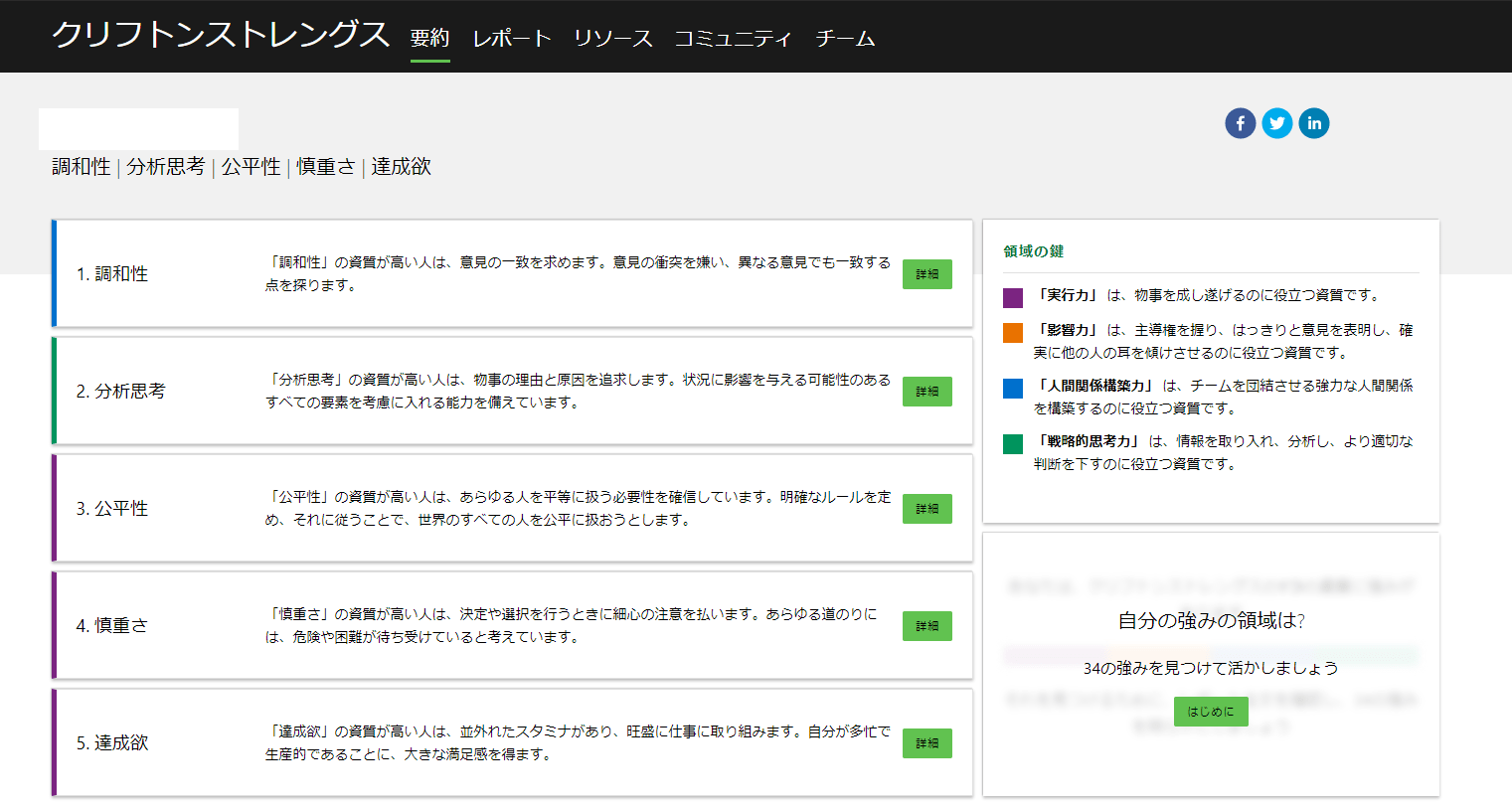Click 調和性 in the top summary line
The height and width of the screenshot is (809, 1512).
[x=82, y=167]
